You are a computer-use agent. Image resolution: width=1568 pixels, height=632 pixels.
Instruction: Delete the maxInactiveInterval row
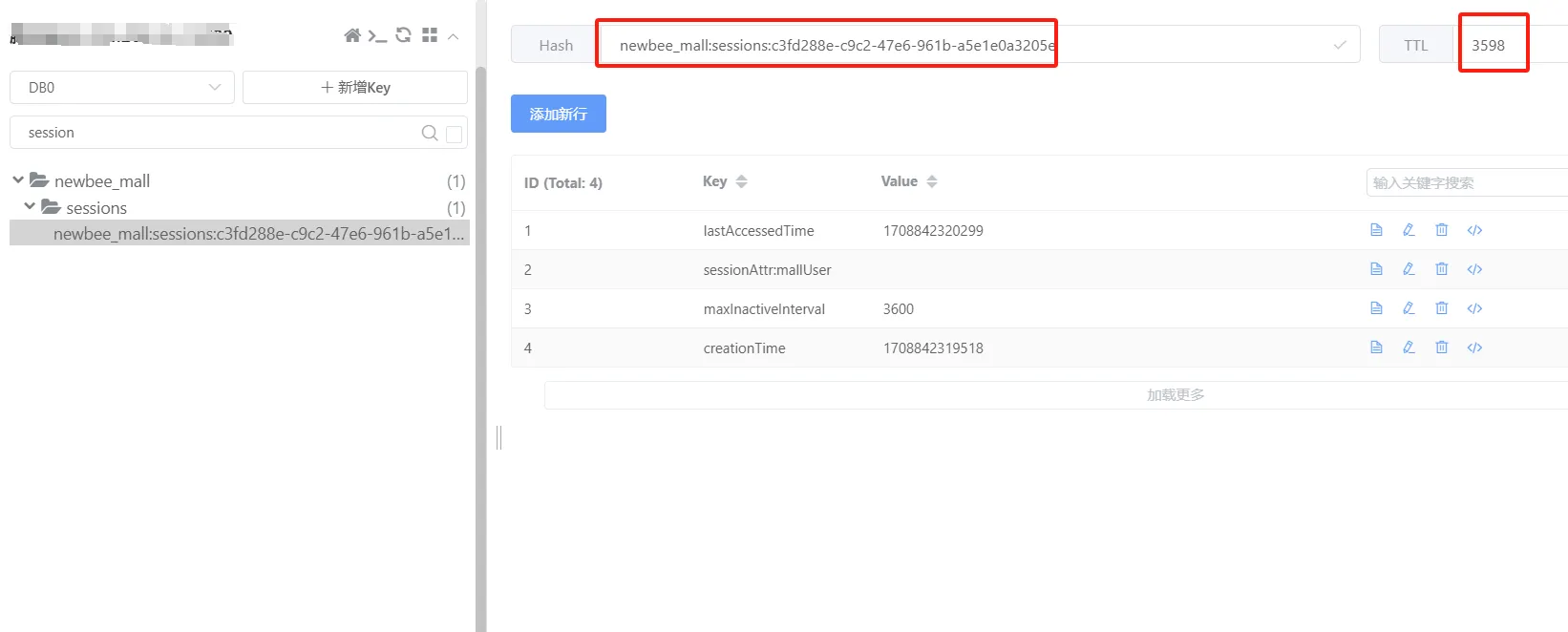[x=1442, y=308]
